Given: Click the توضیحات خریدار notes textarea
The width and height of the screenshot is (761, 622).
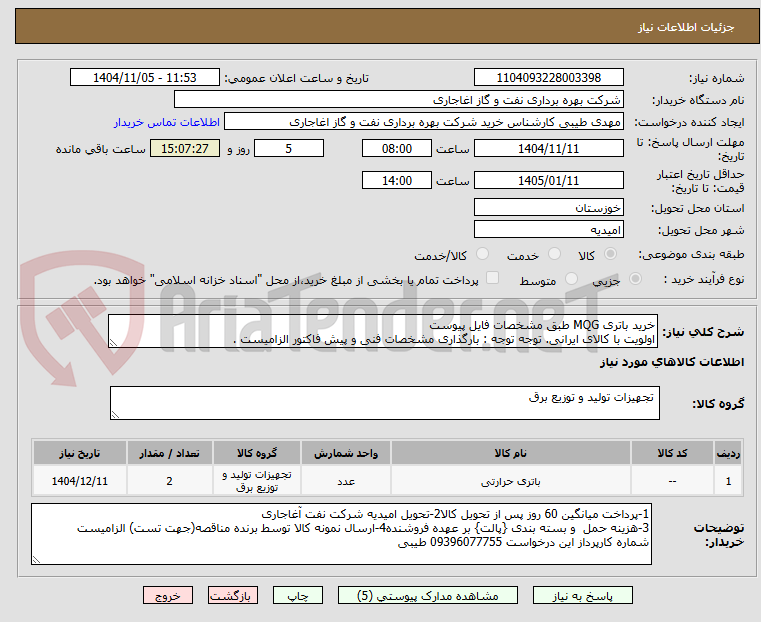Looking at the screenshot, I should [342, 534].
